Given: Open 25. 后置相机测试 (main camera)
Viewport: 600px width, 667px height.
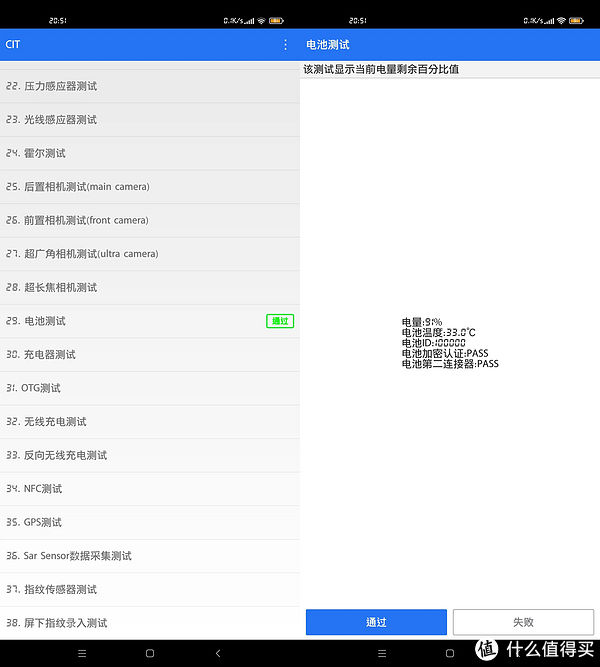Looking at the screenshot, I should click(150, 187).
